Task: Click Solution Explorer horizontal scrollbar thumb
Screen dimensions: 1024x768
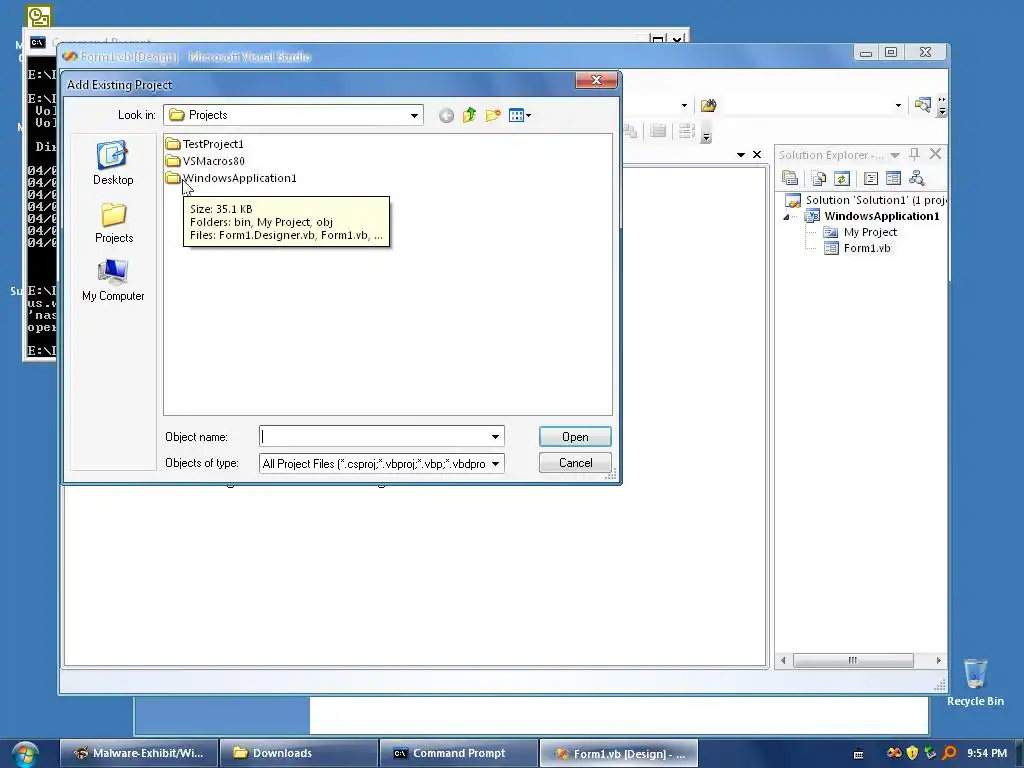Action: coord(853,660)
